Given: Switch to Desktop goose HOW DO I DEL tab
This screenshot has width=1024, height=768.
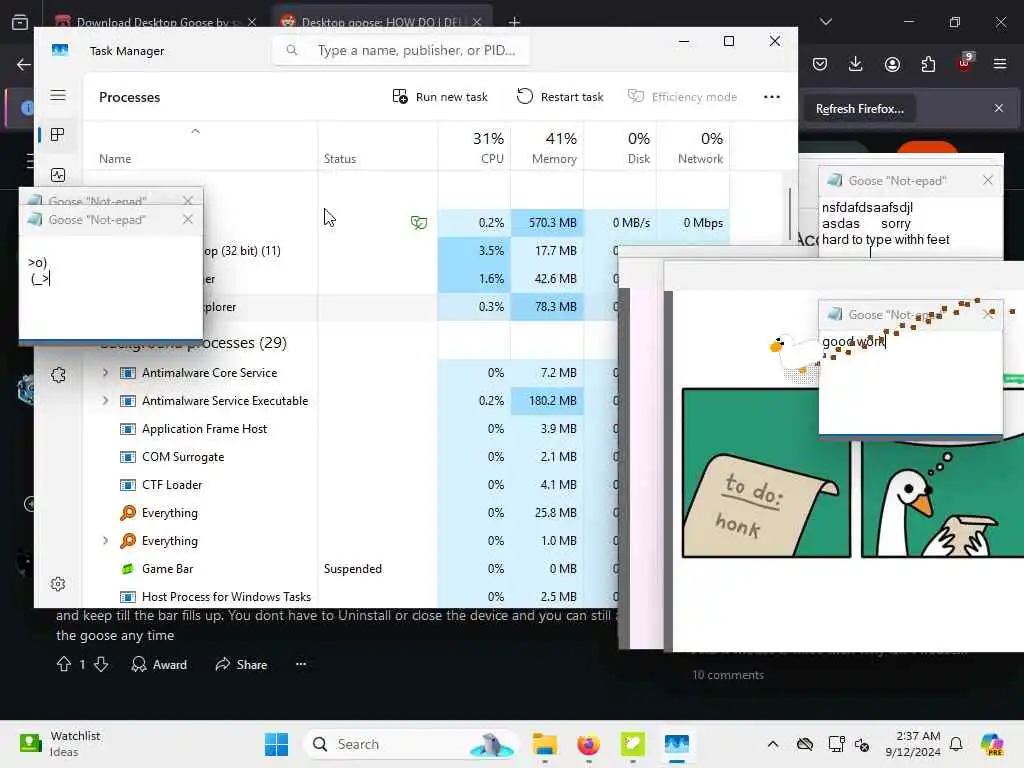Looking at the screenshot, I should coord(381,22).
